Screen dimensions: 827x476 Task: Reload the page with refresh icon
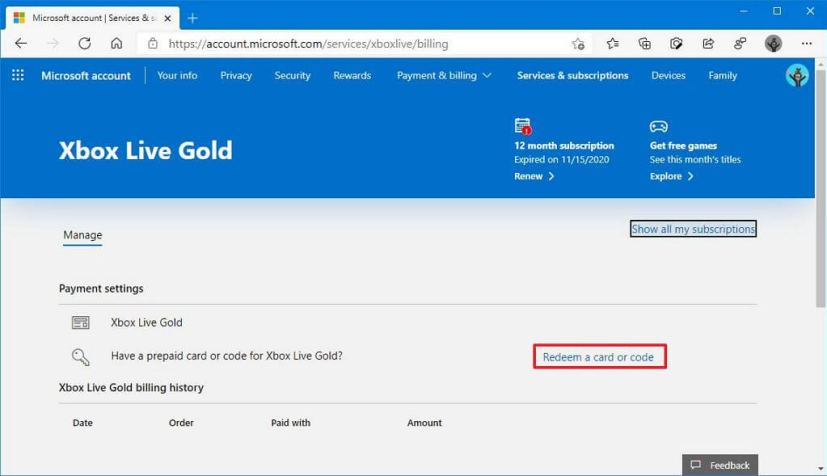click(85, 44)
